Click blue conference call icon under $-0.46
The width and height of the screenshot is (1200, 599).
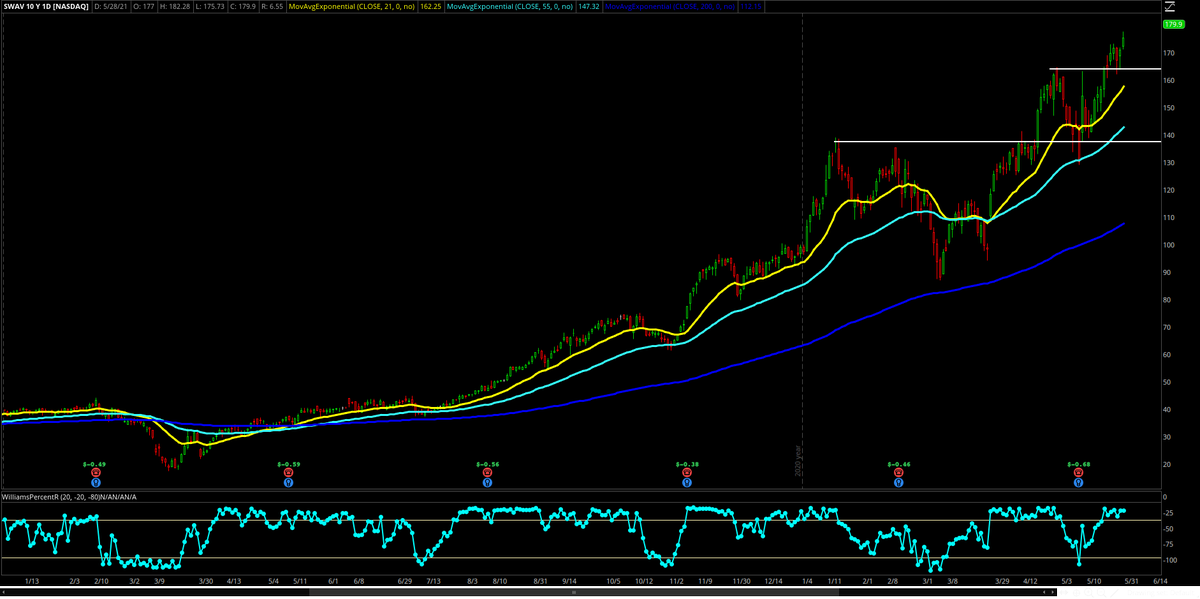899,482
